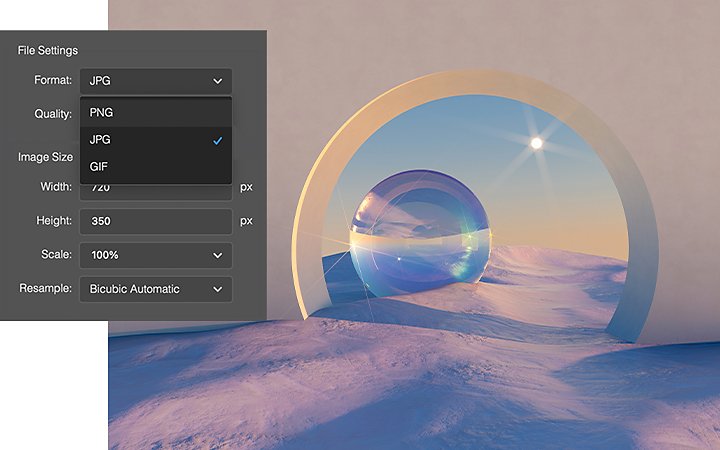Screen dimensions: 720x450
Task: Expand the Bicubic Automatic resample dropdown
Action: 156,289
